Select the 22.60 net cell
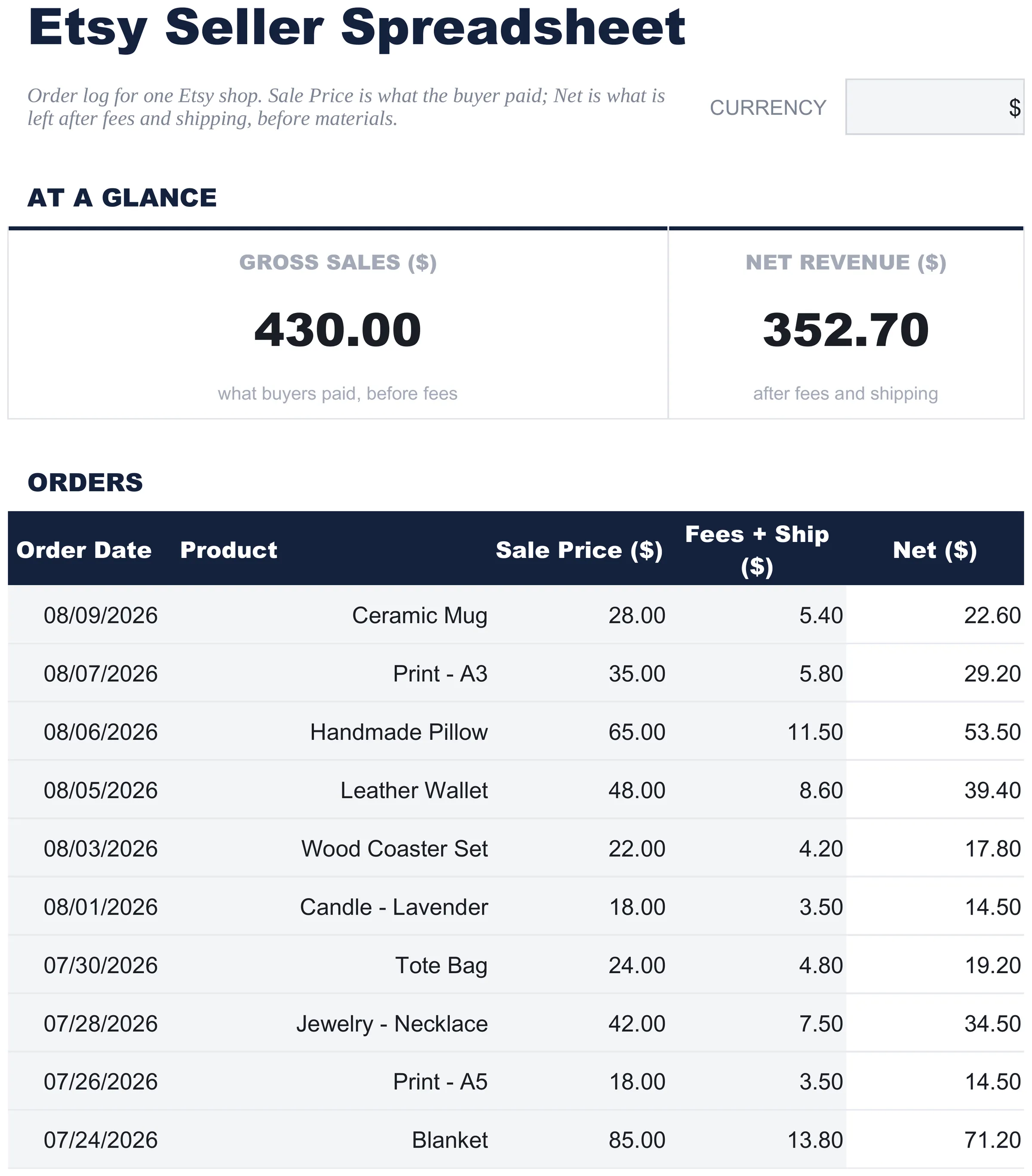1032x1176 pixels. pos(935,615)
